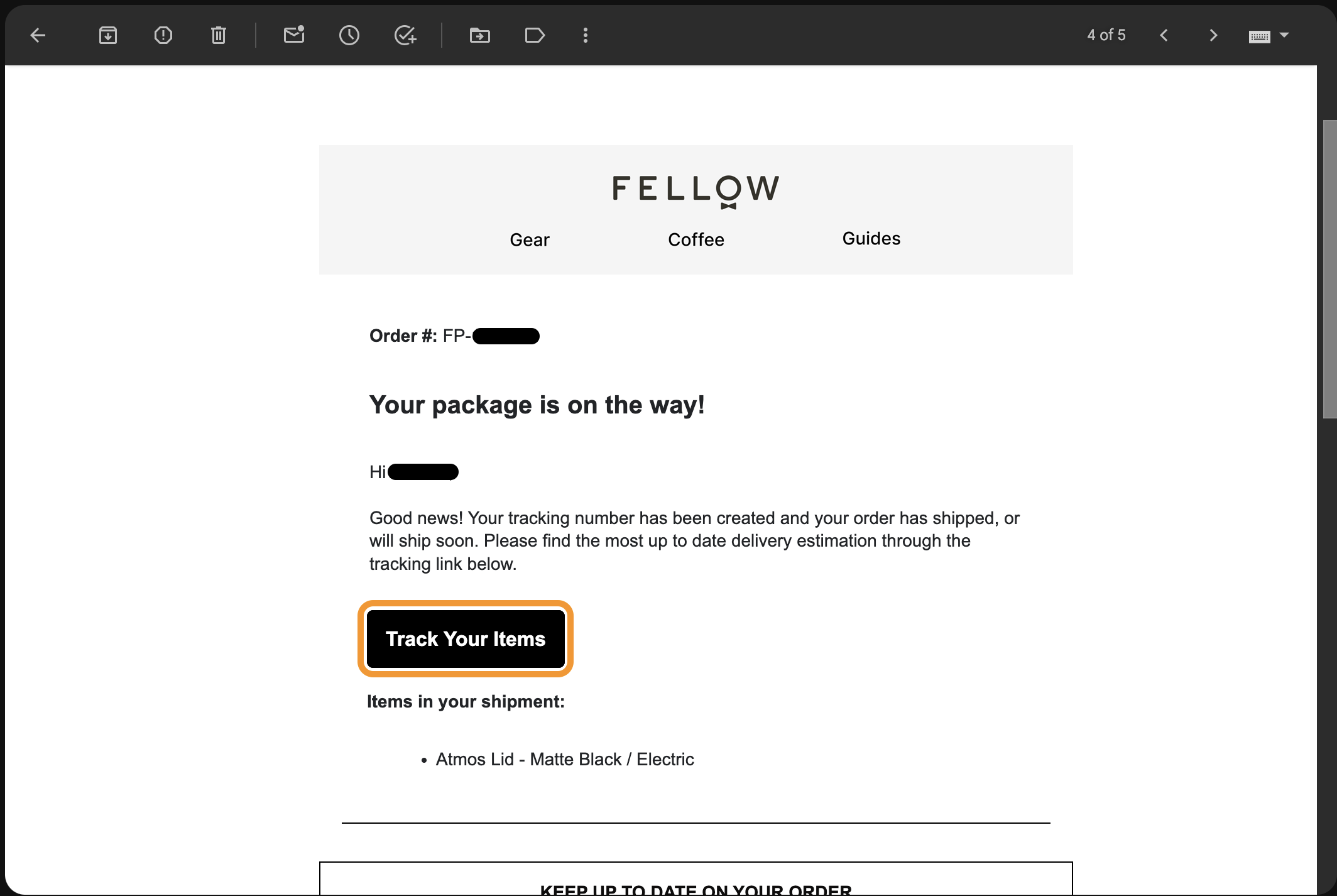Open the More options menu
1337x896 pixels.
coord(586,35)
